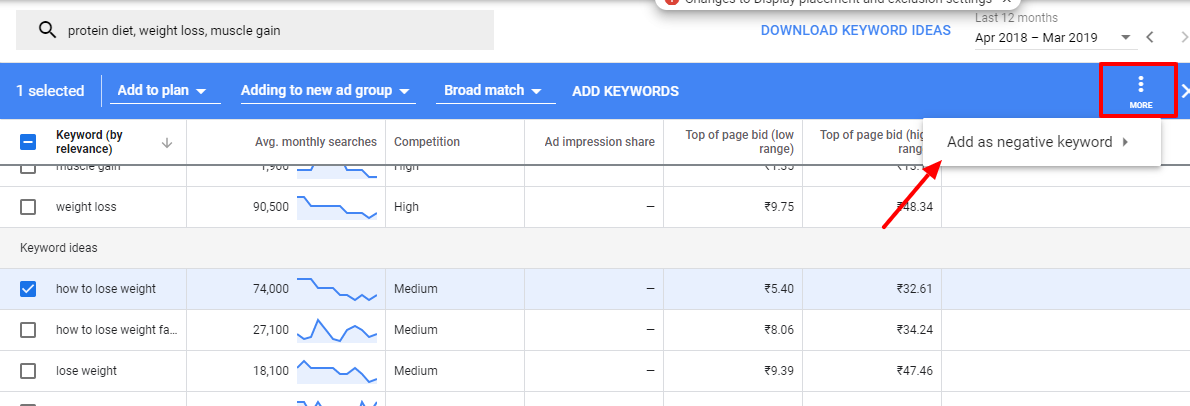The image size is (1190, 406).
Task: Click the 18,100 monthly searches value
Action: coord(271,370)
